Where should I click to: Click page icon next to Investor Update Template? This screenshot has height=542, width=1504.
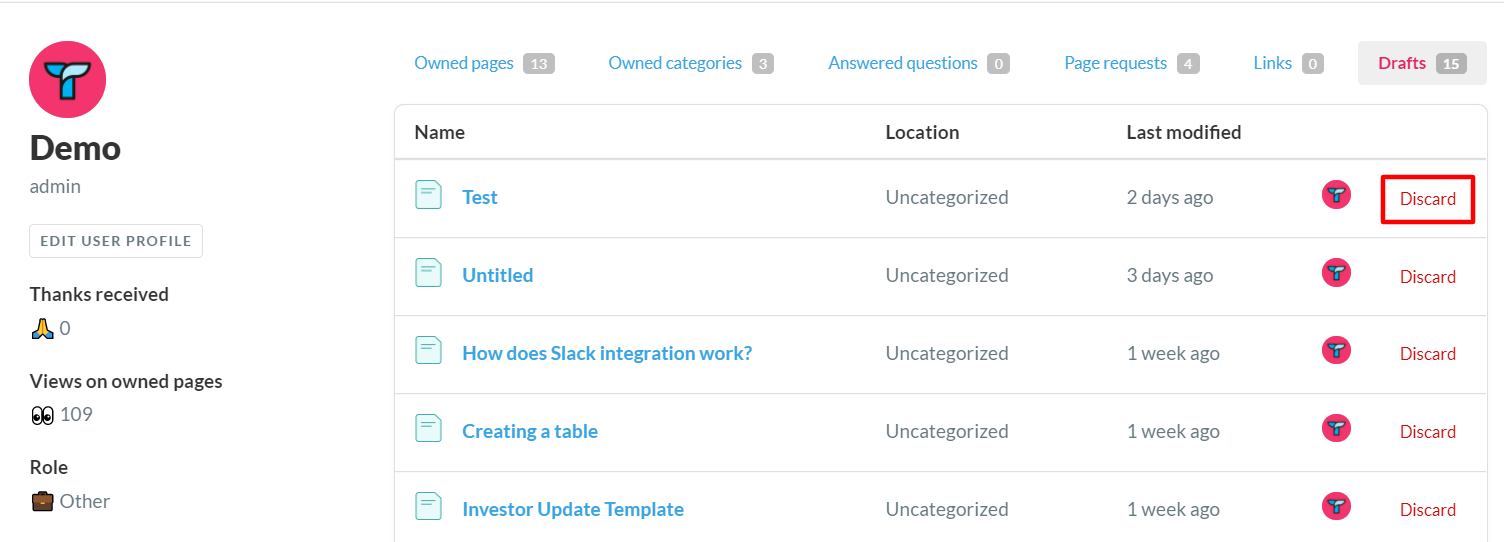428,507
